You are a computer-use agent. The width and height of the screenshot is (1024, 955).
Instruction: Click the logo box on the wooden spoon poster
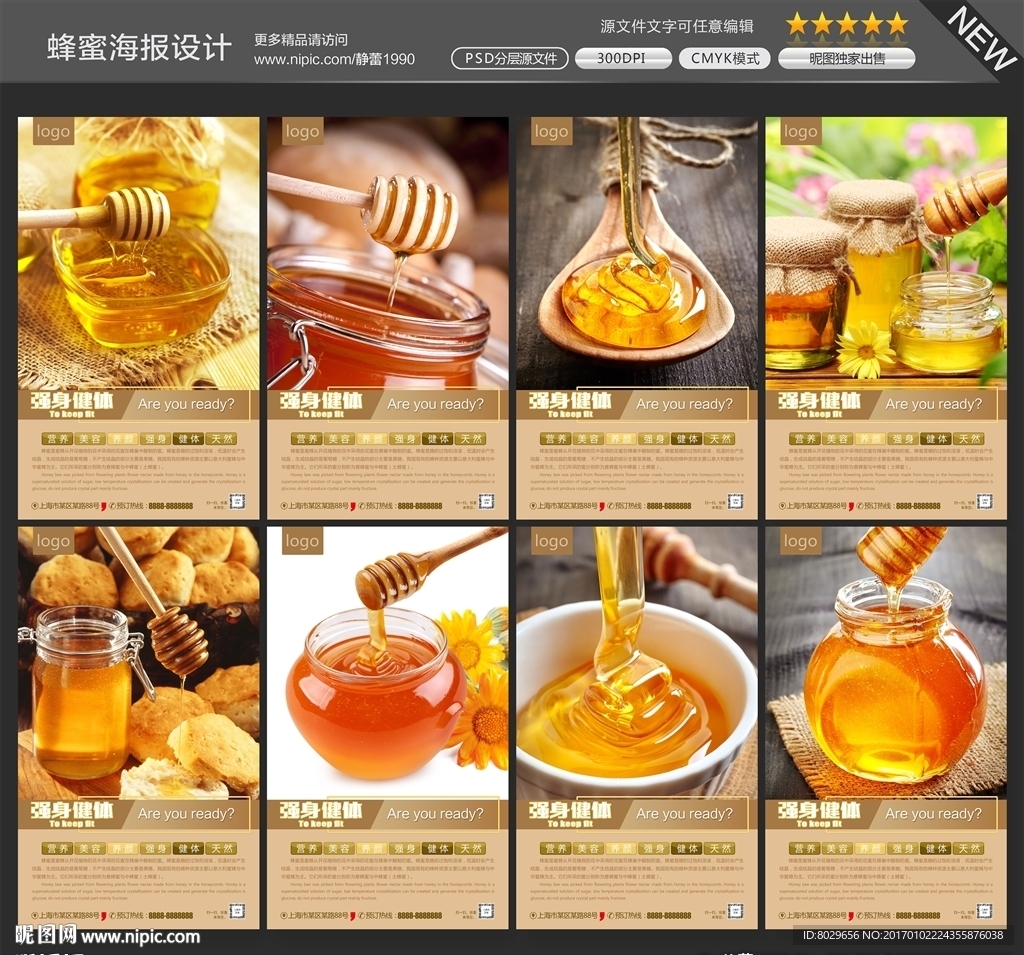point(552,131)
